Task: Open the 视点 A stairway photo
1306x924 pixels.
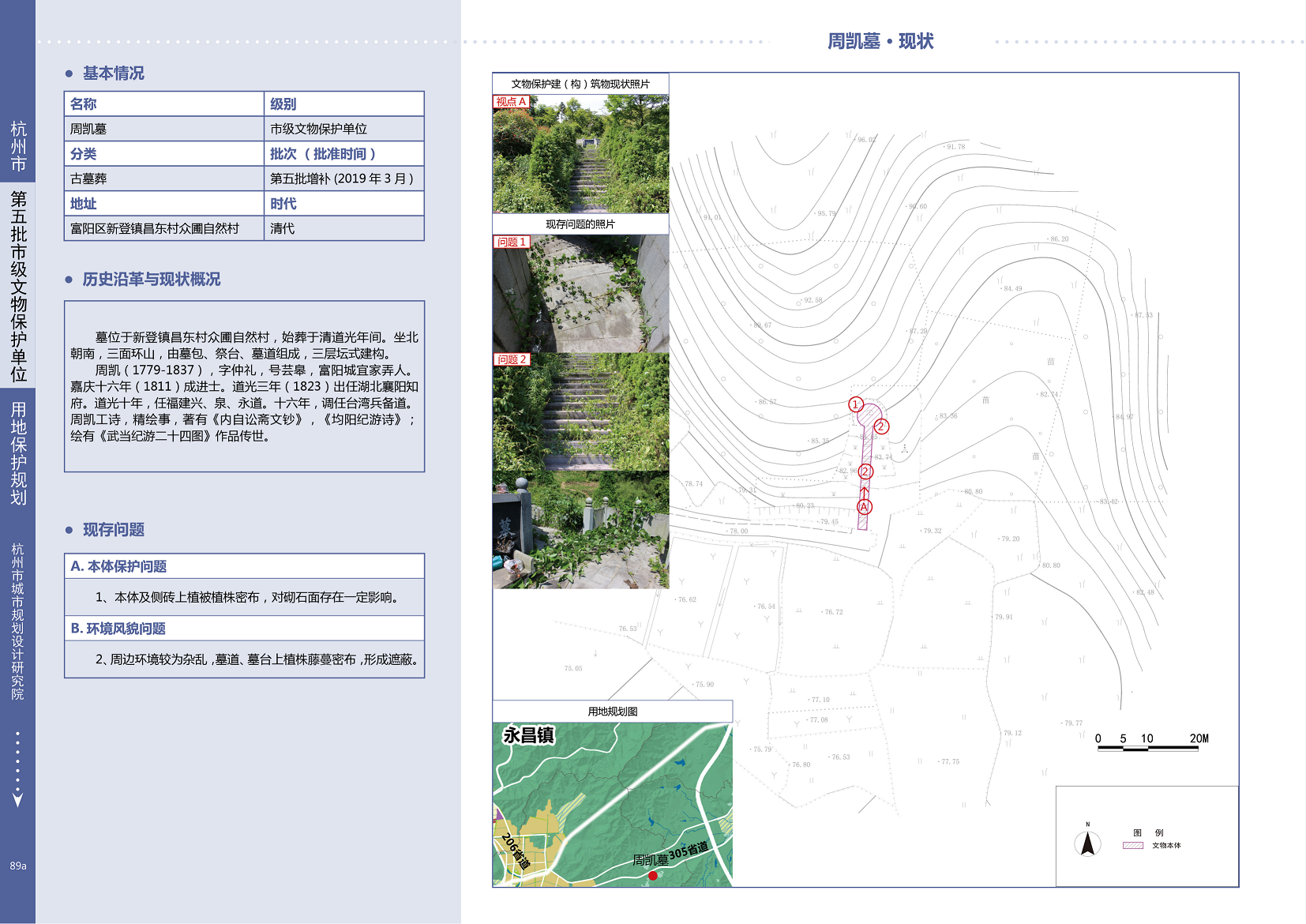Action: (x=580, y=154)
